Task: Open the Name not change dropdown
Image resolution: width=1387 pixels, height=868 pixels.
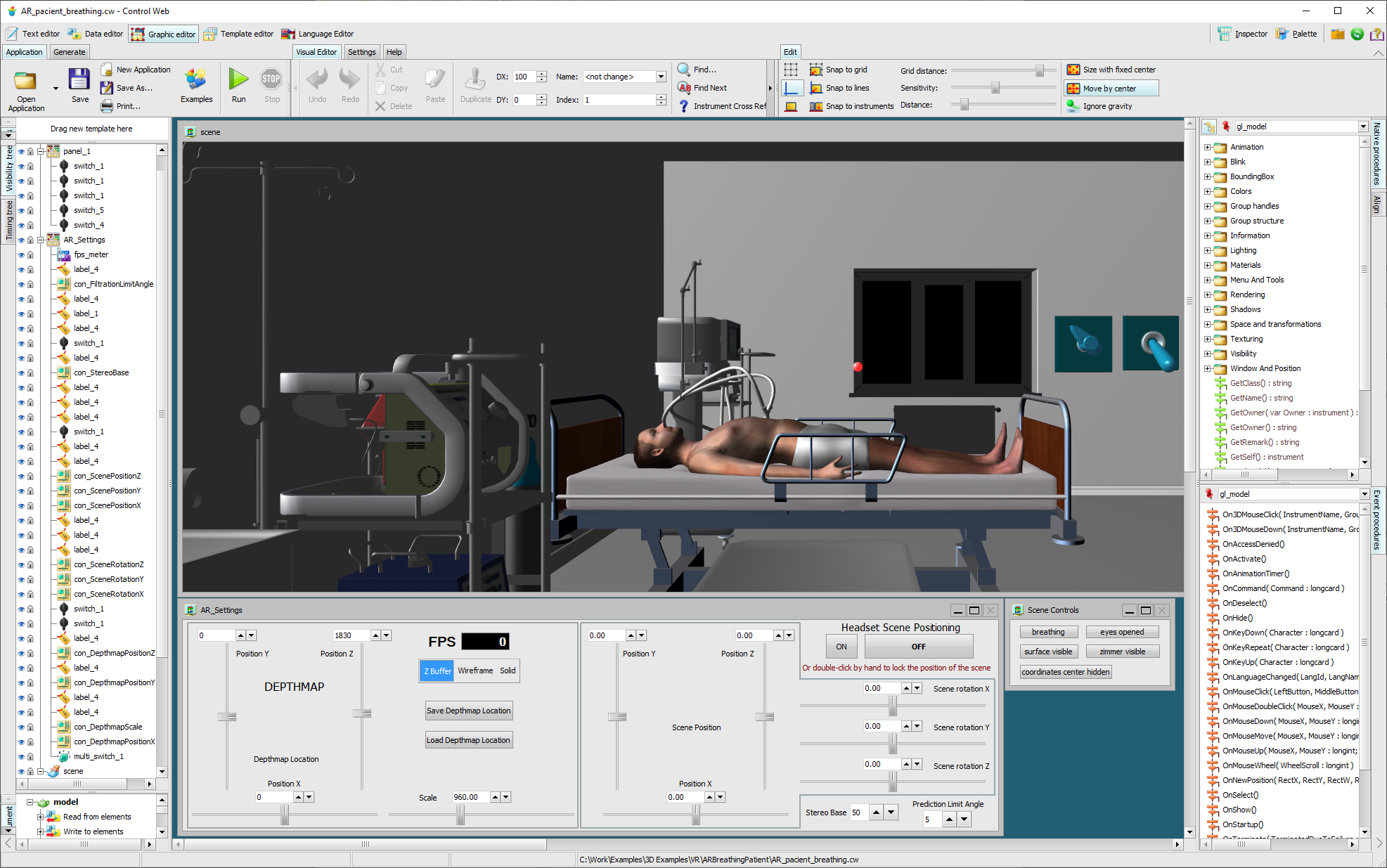Action: [661, 77]
